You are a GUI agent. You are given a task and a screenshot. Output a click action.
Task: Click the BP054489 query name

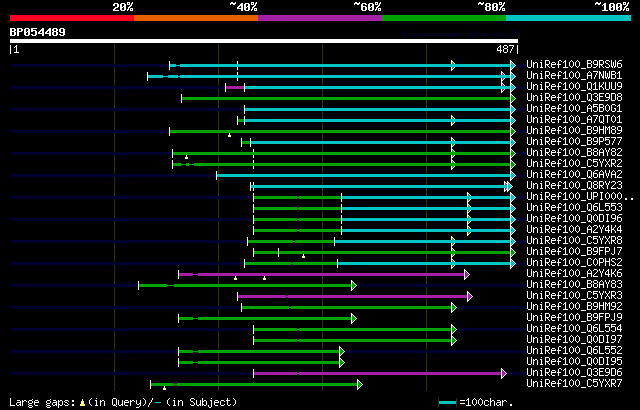click(38, 32)
